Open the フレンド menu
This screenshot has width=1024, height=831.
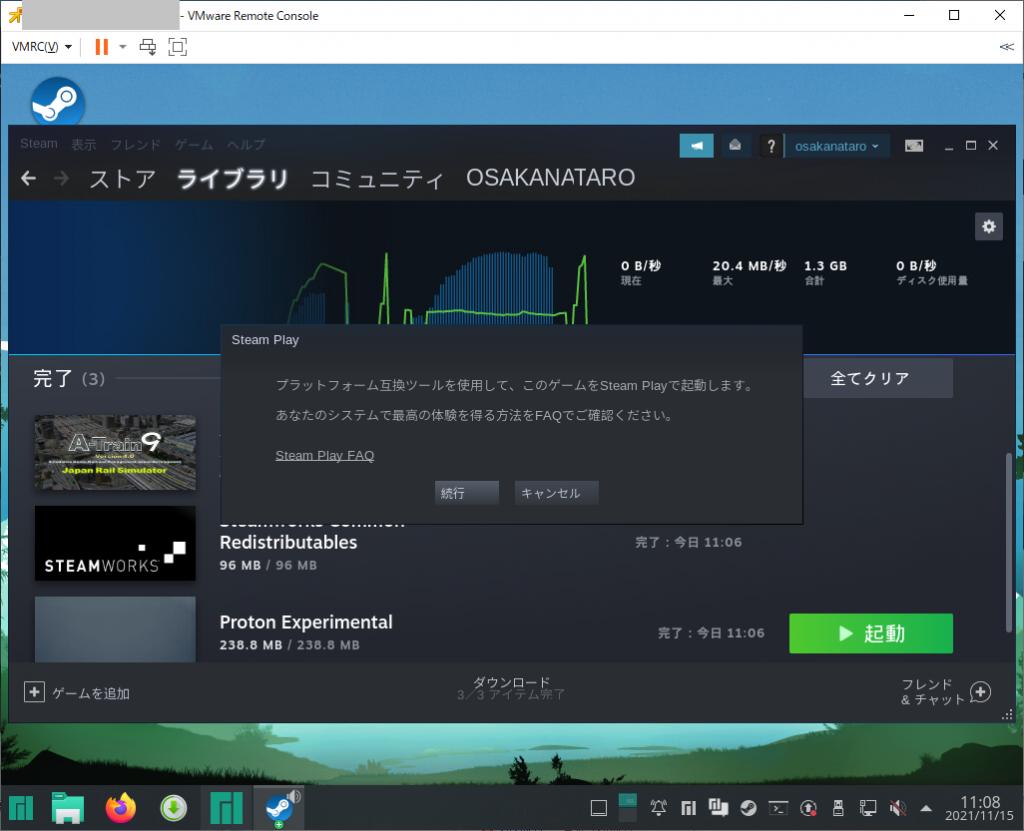[x=135, y=144]
